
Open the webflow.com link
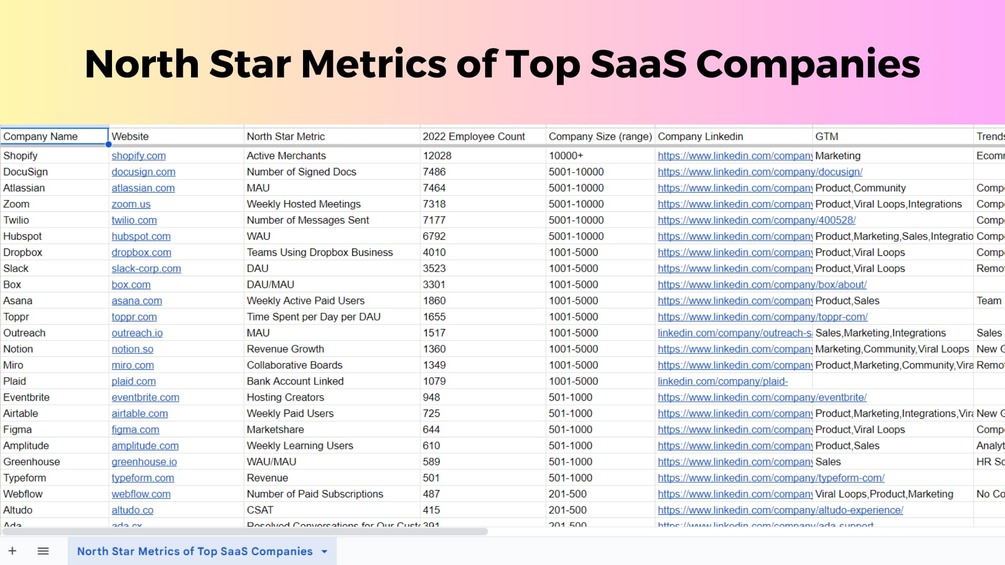(x=141, y=494)
